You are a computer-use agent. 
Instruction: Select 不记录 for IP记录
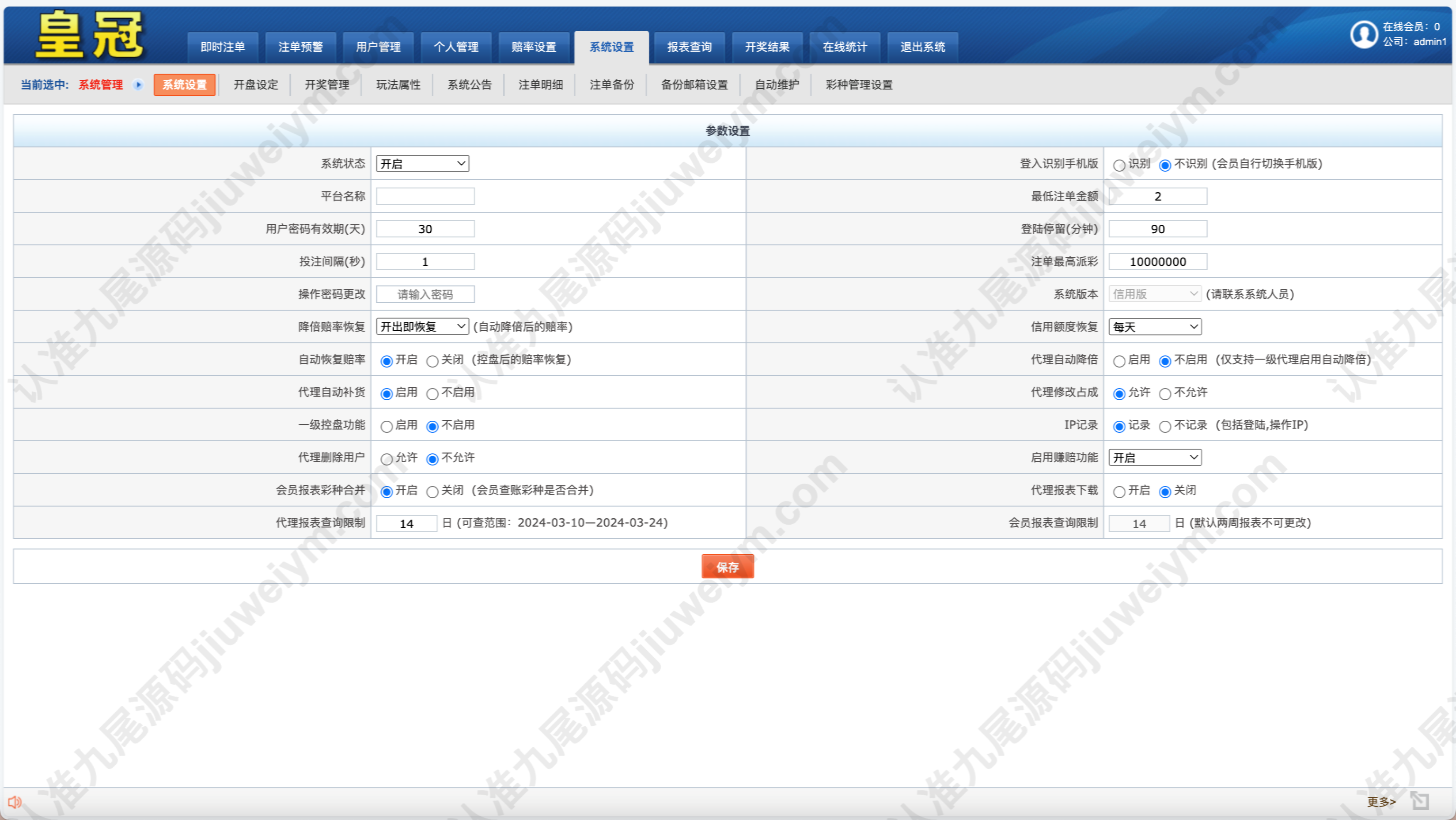tap(1165, 427)
